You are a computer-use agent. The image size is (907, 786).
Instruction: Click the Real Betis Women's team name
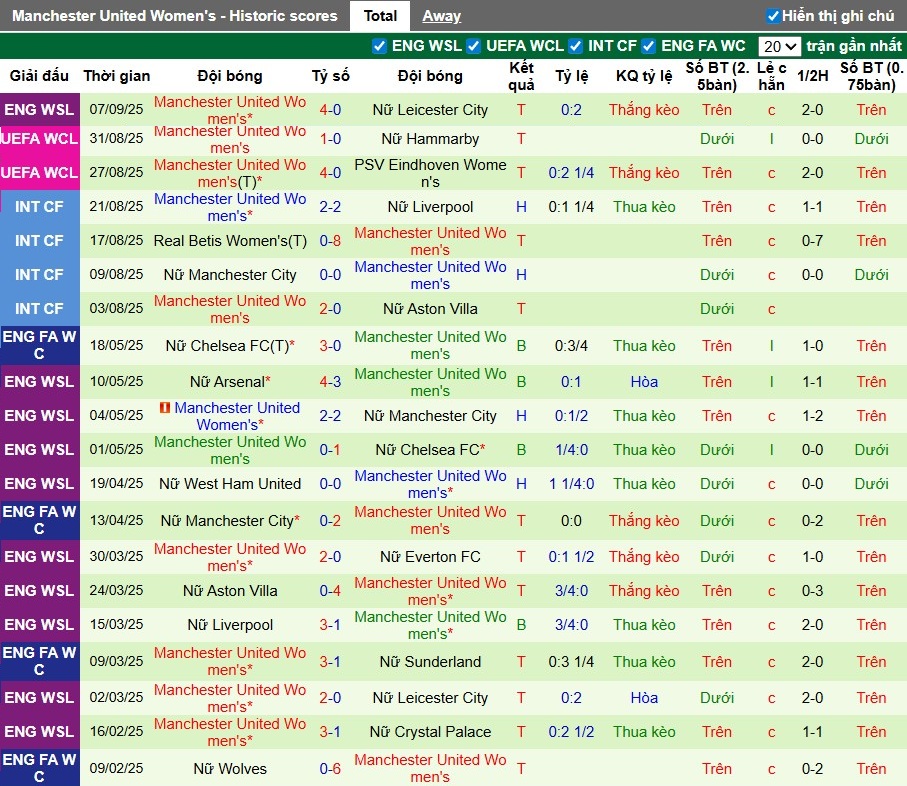click(x=230, y=241)
